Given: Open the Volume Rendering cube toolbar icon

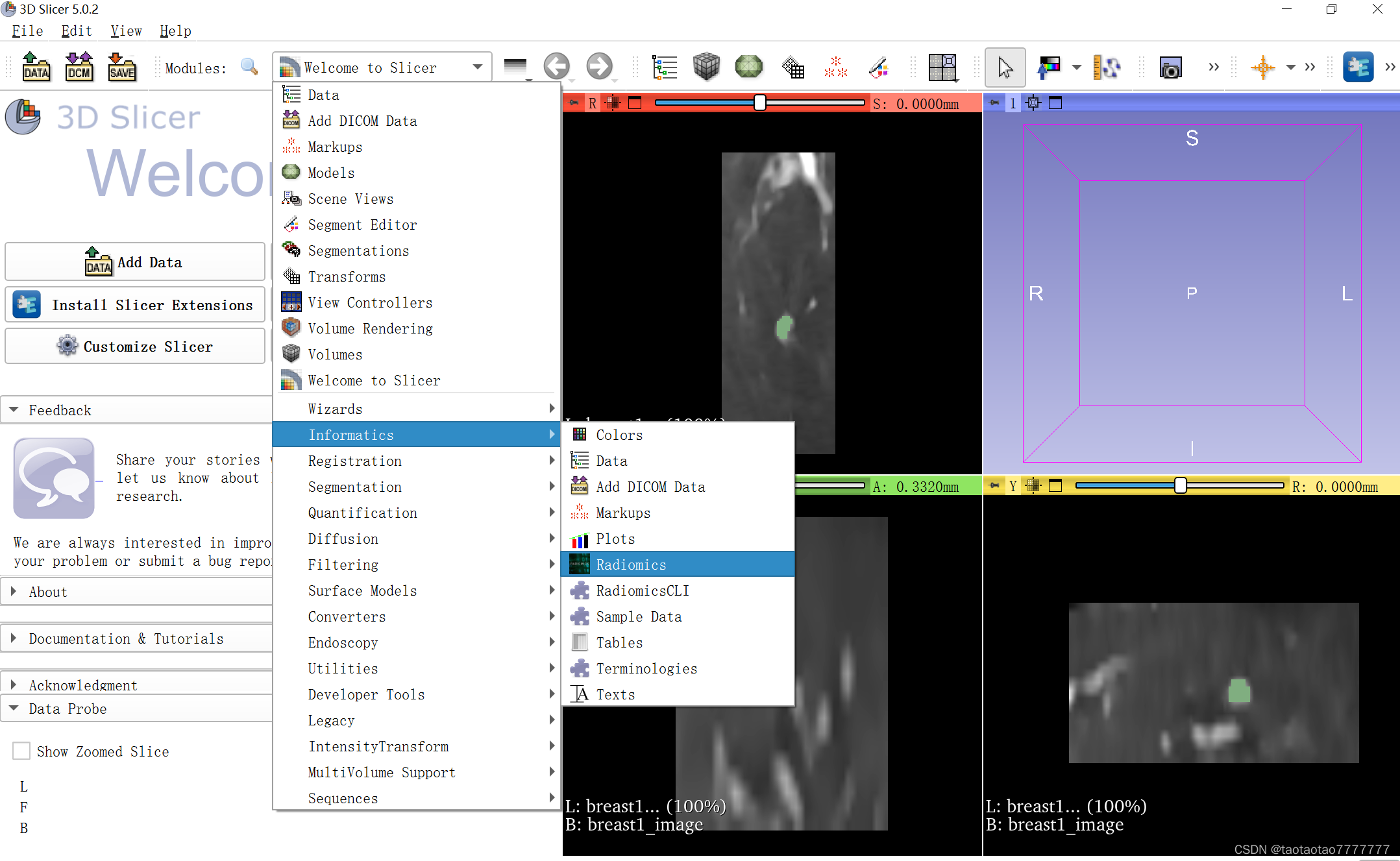Looking at the screenshot, I should pyautogui.click(x=706, y=67).
